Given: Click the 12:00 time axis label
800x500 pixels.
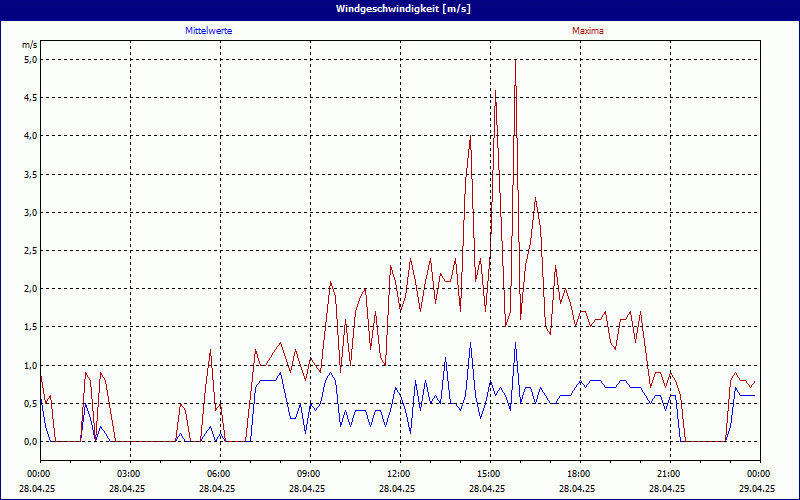Looking at the screenshot, I should (x=399, y=473).
